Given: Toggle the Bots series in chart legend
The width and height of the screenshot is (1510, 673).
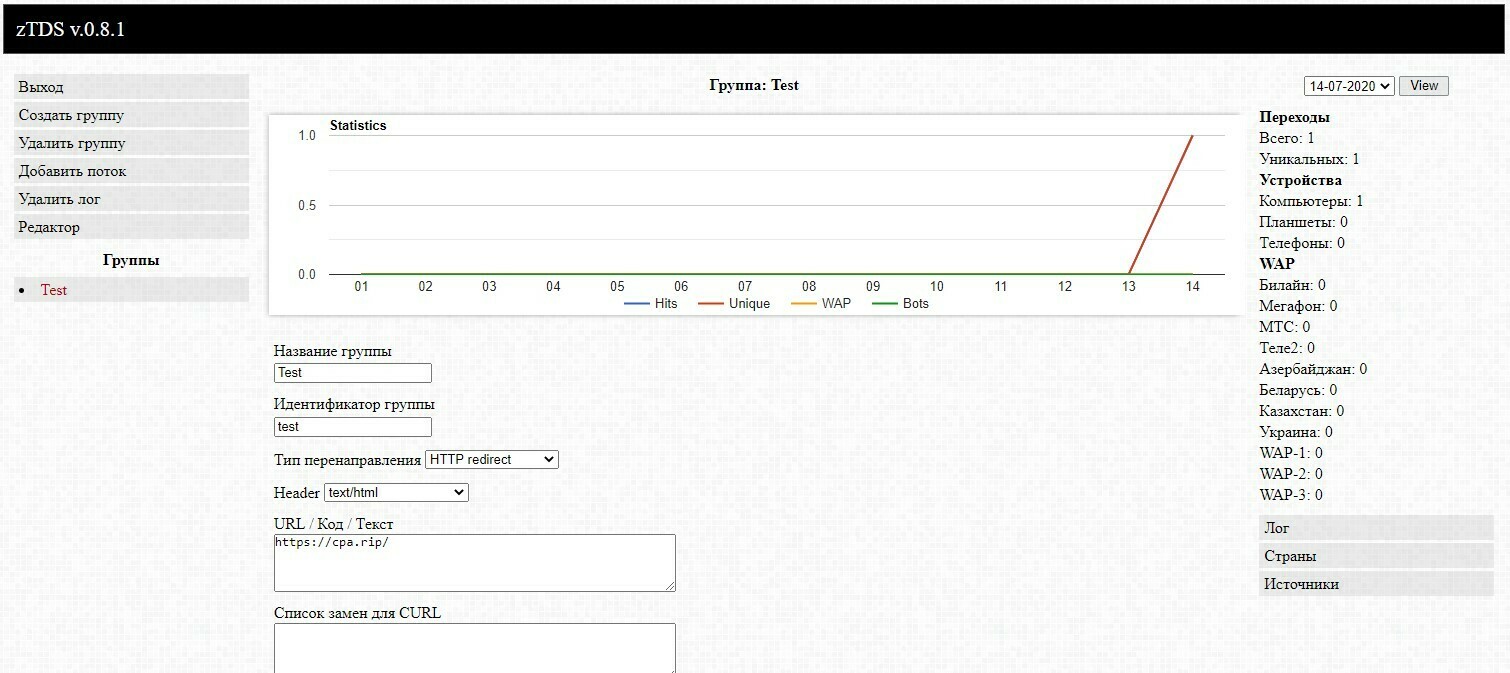Looking at the screenshot, I should (901, 303).
